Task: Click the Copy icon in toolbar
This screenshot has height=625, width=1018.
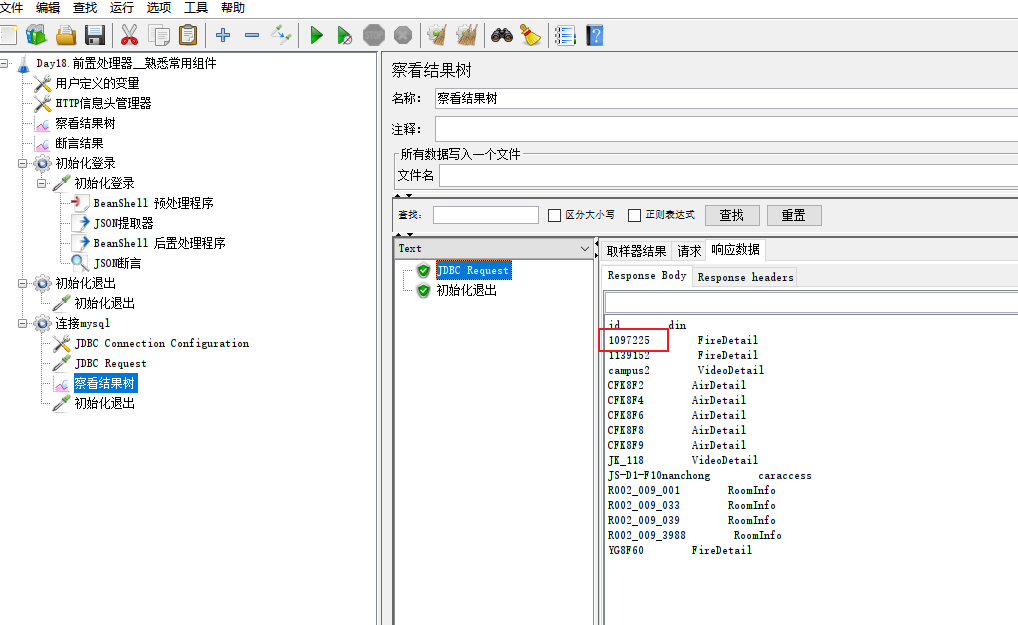Action: tap(158, 35)
